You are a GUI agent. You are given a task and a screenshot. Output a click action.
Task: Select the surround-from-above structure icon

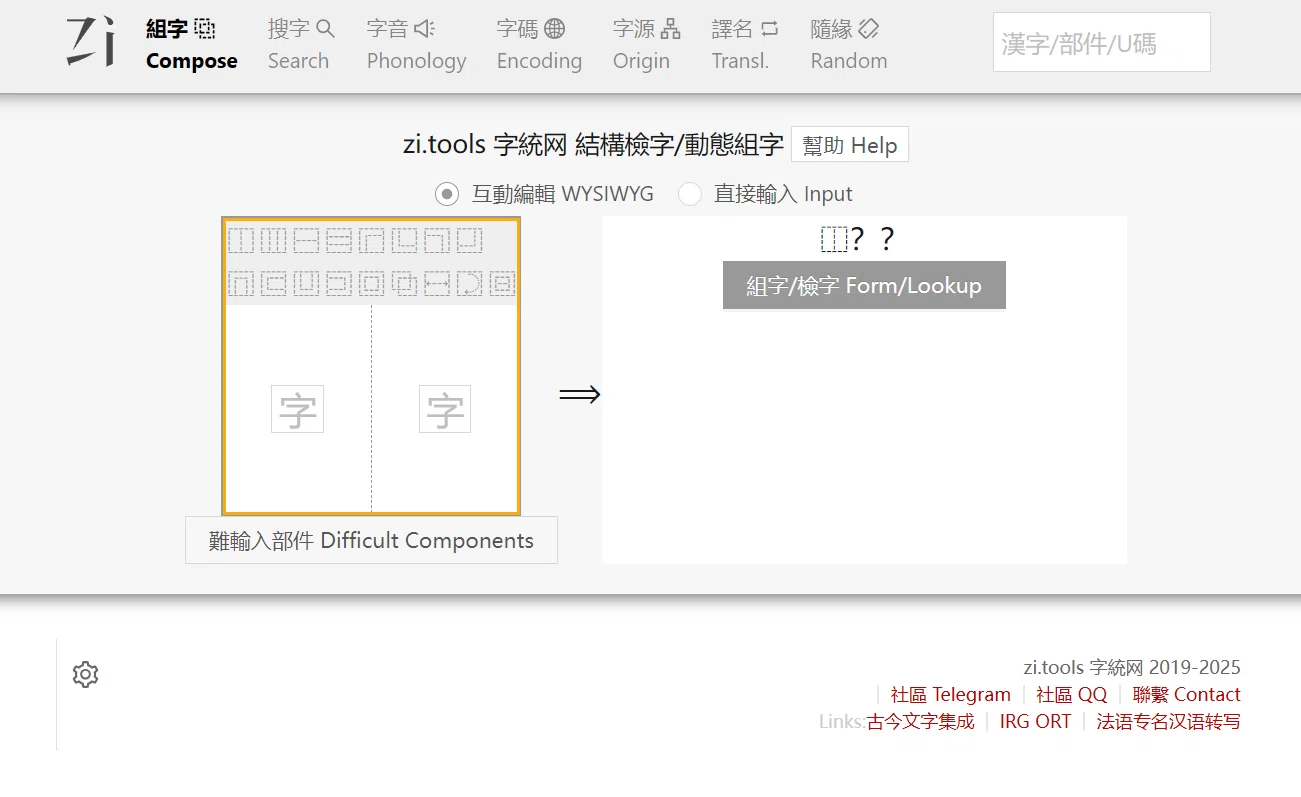pyautogui.click(x=241, y=283)
